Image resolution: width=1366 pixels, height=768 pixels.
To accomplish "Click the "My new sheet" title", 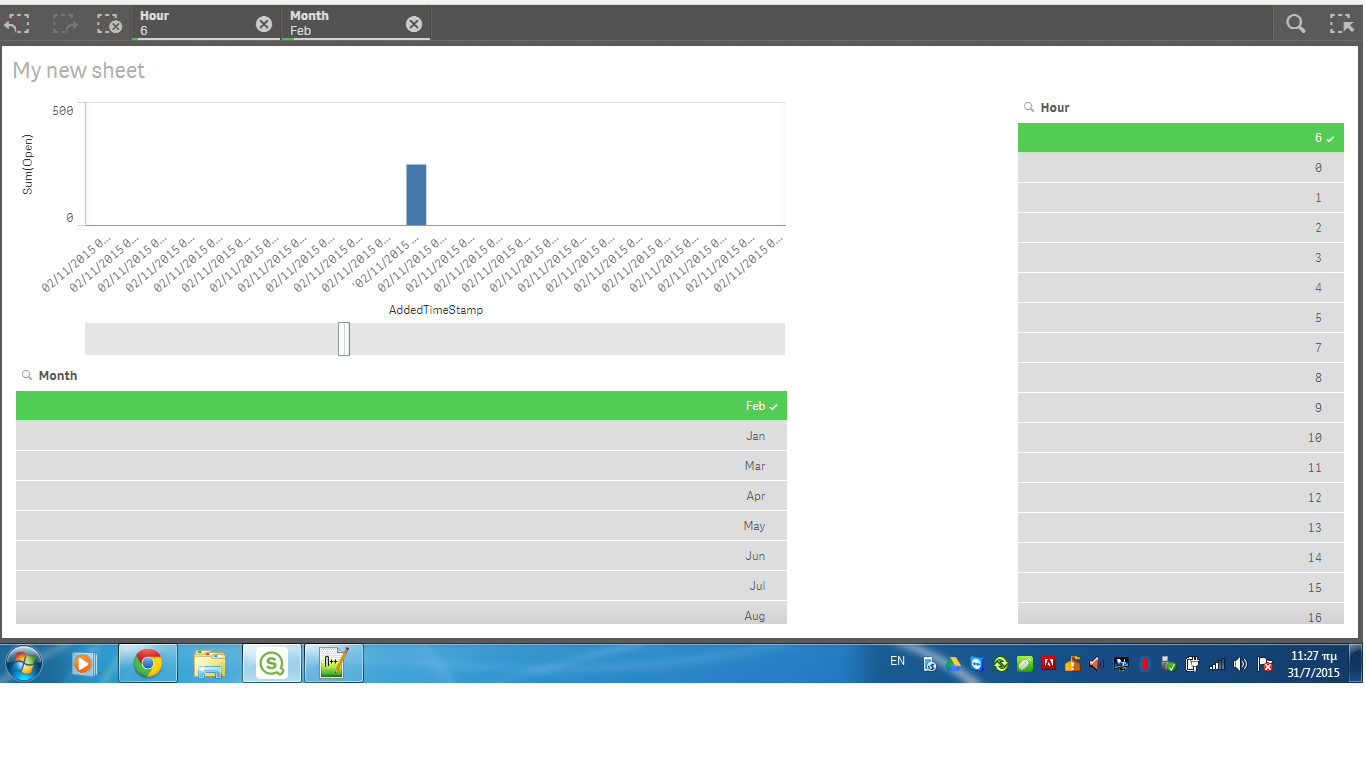I will 79,71.
